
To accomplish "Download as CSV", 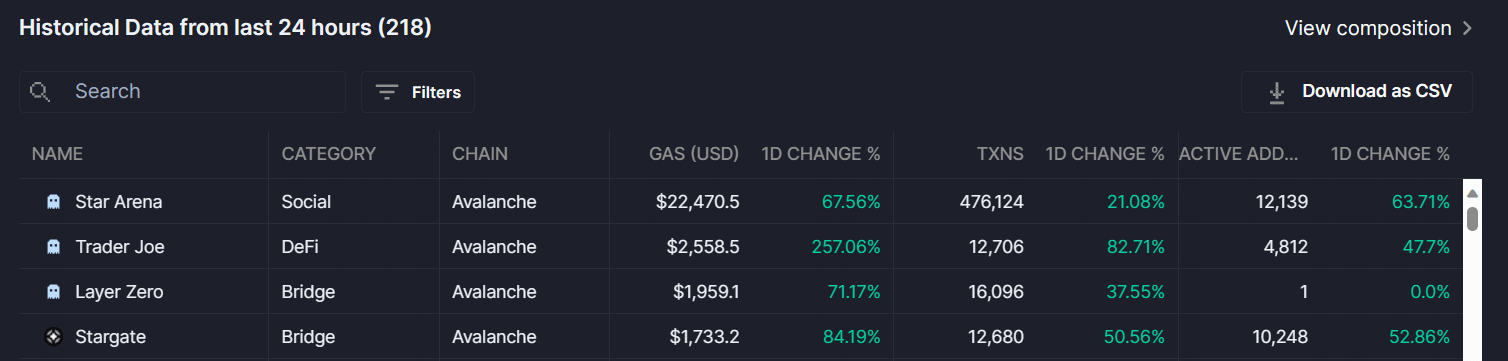I will (1357, 92).
